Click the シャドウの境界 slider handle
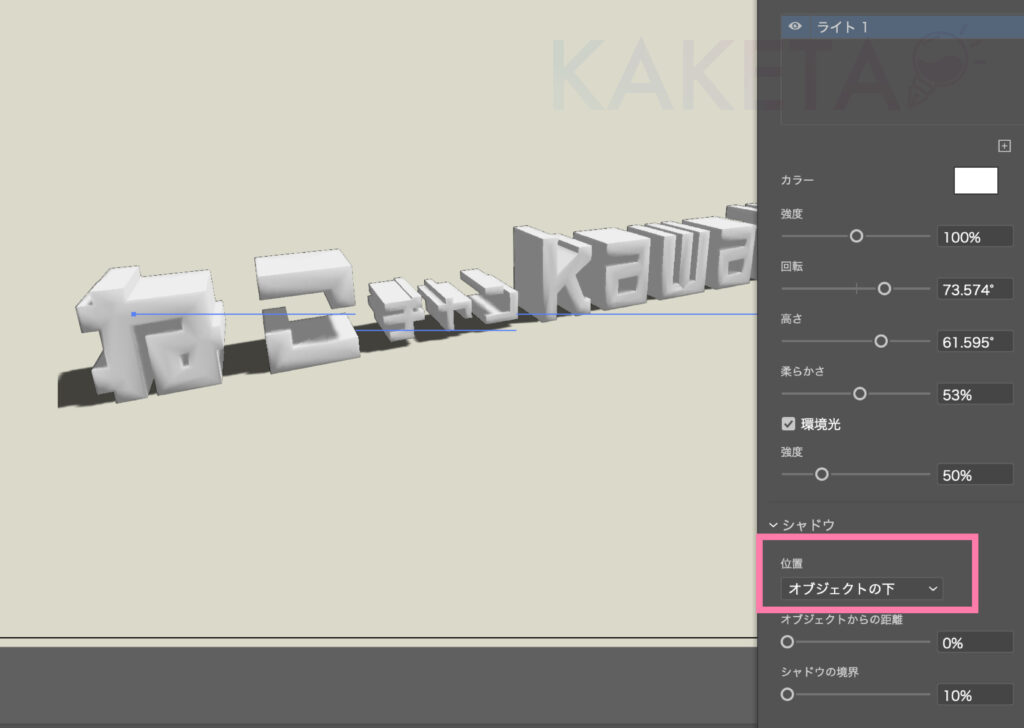Viewport: 1024px width, 728px height. 788,694
